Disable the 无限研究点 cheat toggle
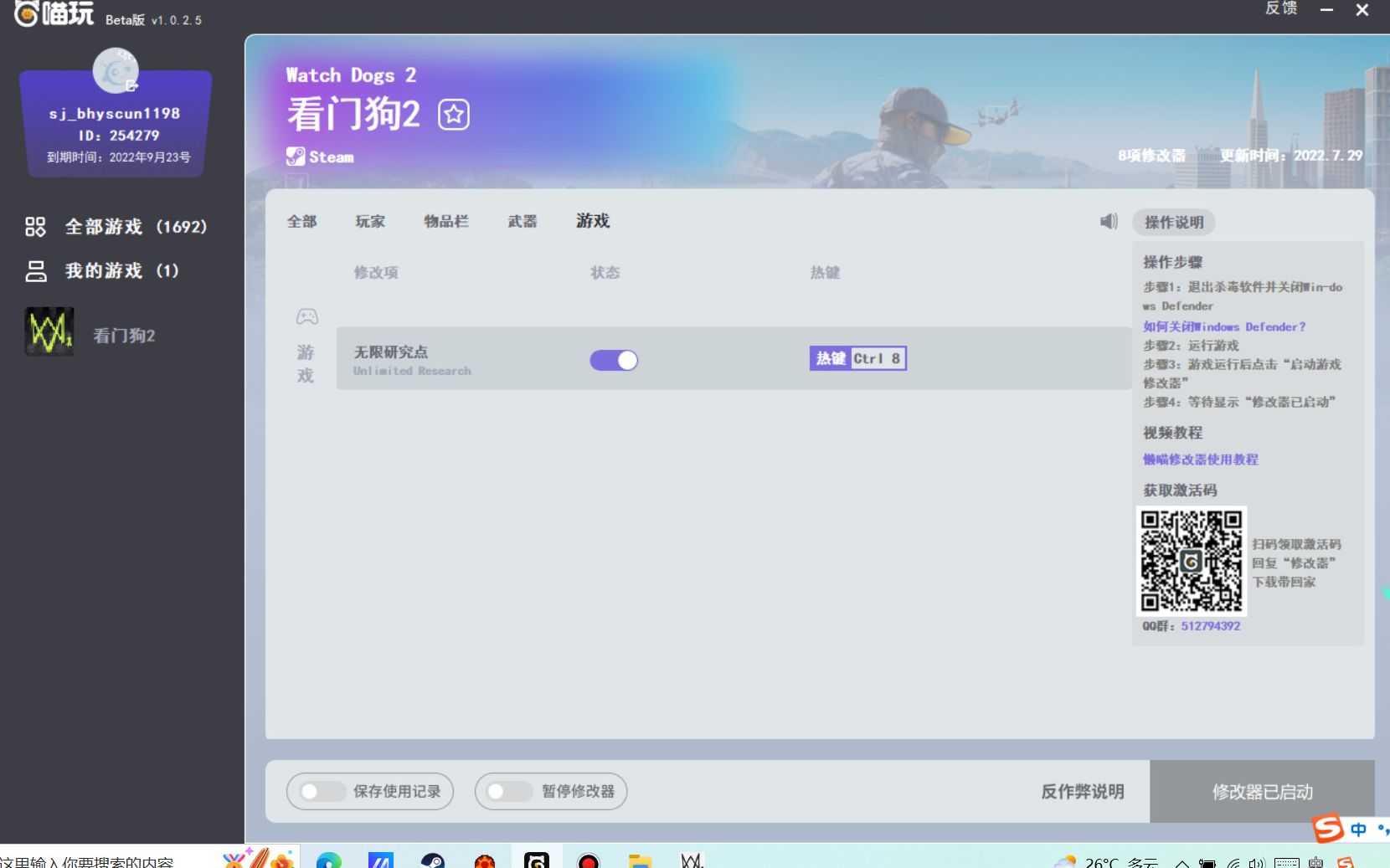This screenshot has width=1390, height=868. 614,359
